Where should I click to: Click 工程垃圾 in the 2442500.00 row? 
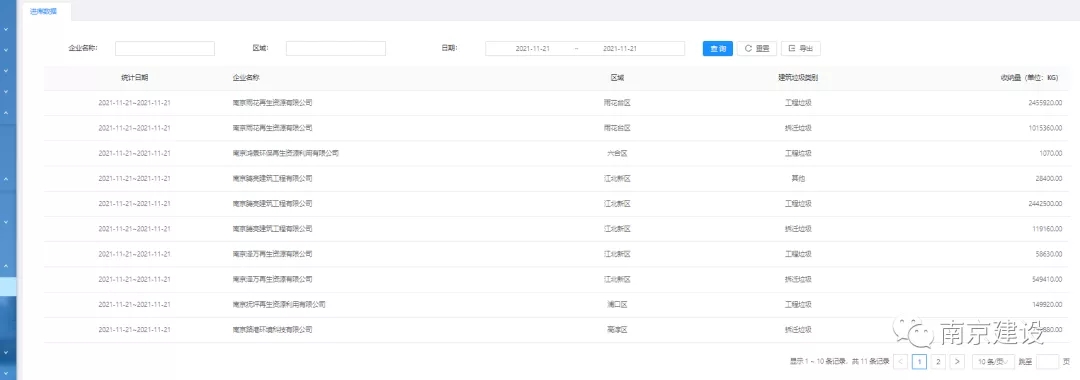pos(798,204)
